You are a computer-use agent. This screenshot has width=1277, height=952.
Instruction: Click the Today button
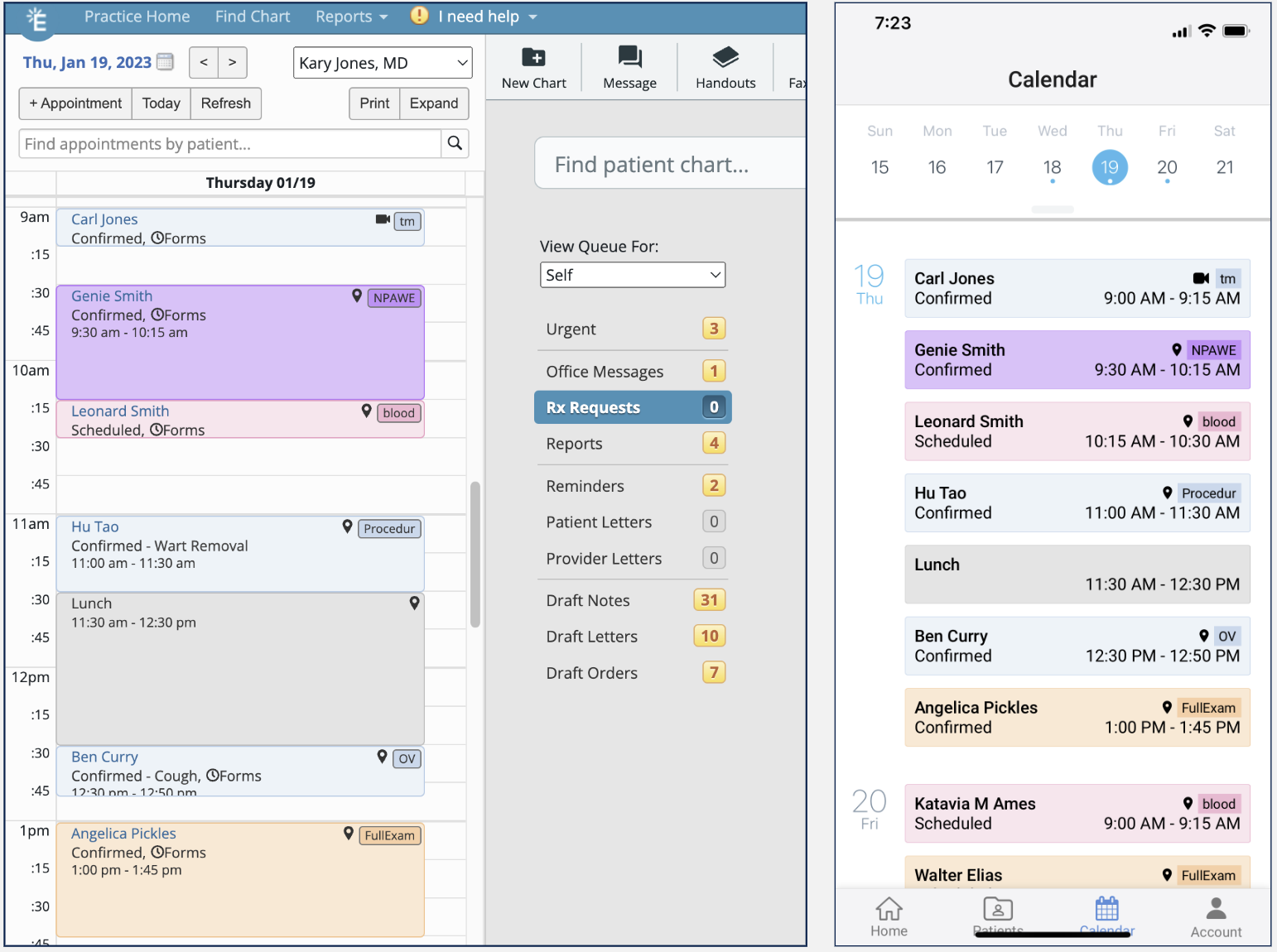click(161, 103)
